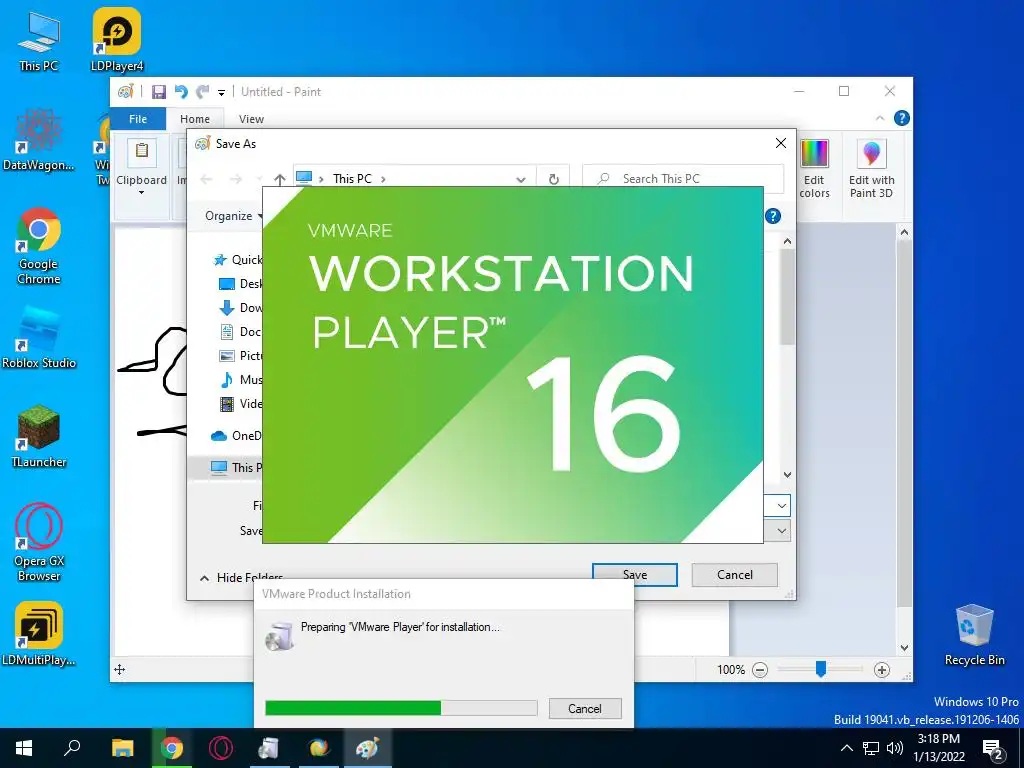Collapse folders with Hide Folders chevron
The height and width of the screenshot is (768, 1024).
pyautogui.click(x=204, y=578)
